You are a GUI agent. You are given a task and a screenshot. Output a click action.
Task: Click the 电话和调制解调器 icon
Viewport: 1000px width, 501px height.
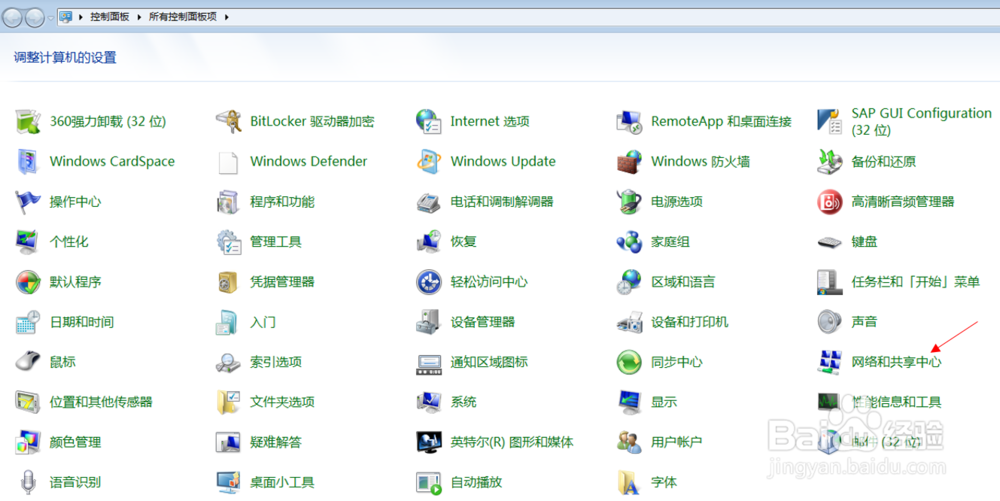pos(429,201)
